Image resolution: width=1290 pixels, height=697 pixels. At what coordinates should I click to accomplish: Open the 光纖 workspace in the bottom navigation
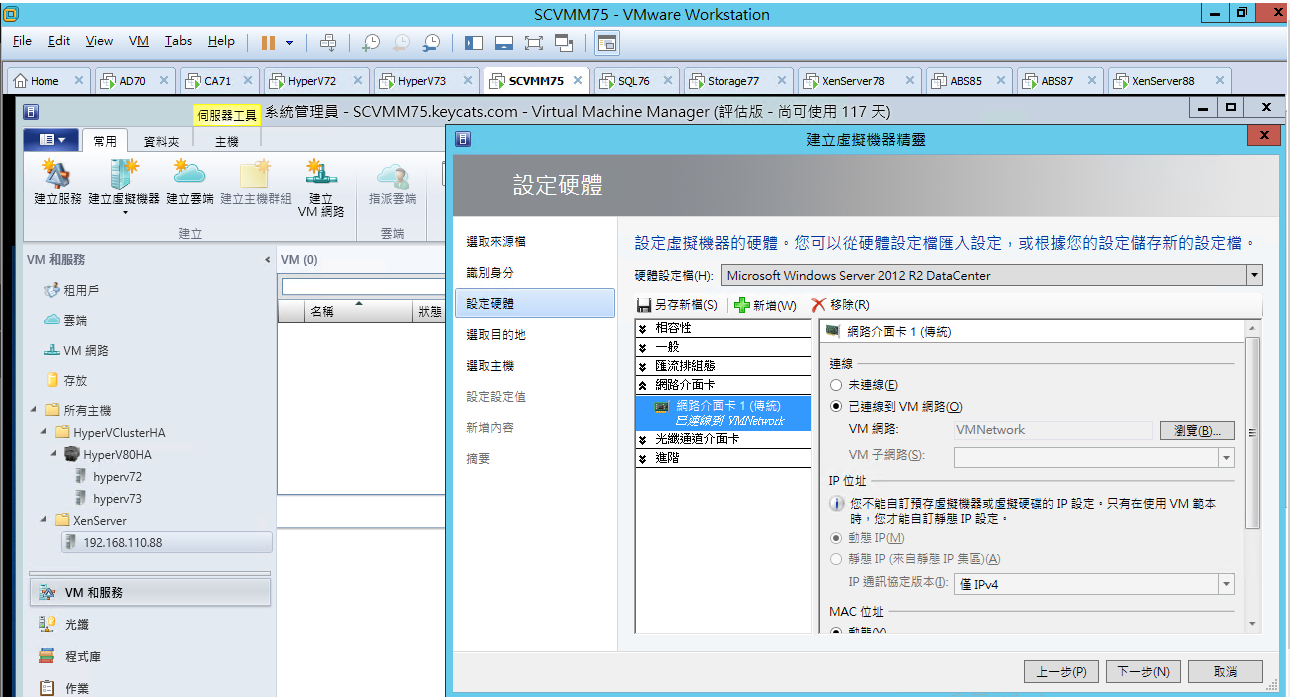(150, 624)
